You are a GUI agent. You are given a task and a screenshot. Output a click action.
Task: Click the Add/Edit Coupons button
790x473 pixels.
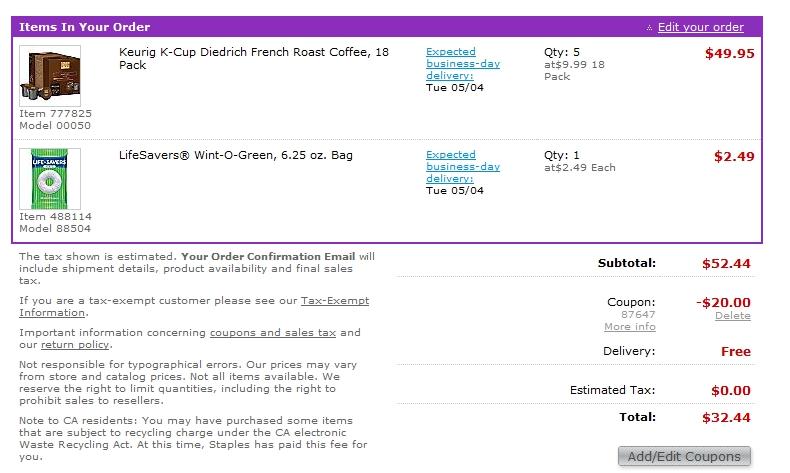pyautogui.click(x=684, y=456)
